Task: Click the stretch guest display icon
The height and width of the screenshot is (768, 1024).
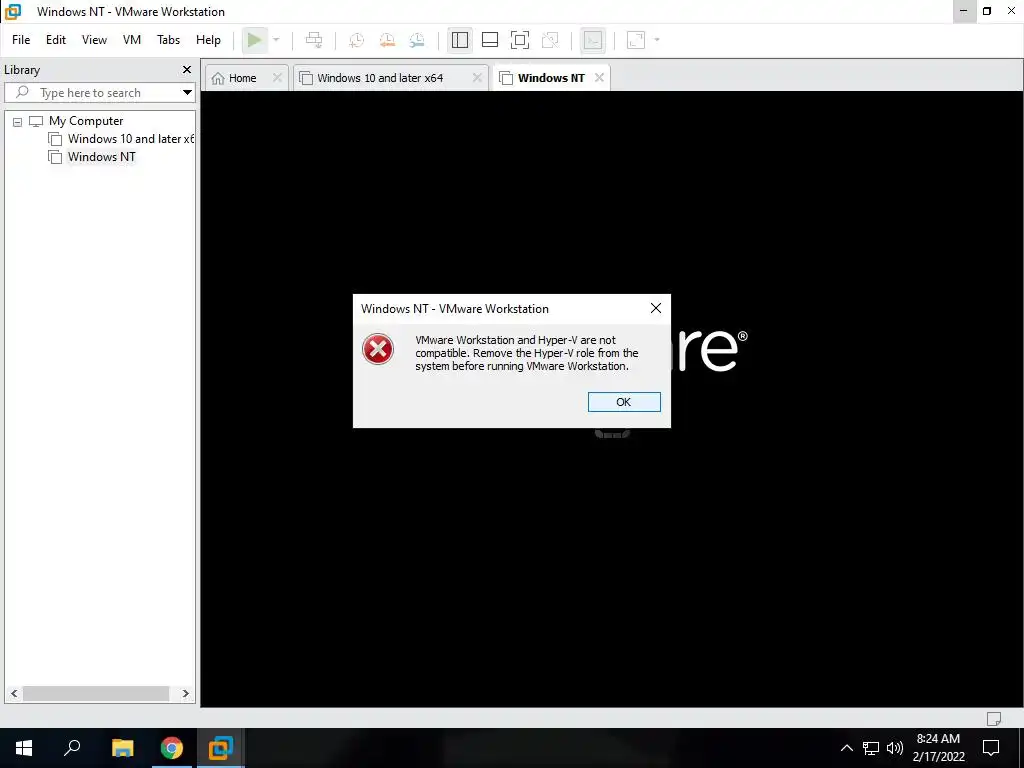Action: [x=636, y=40]
